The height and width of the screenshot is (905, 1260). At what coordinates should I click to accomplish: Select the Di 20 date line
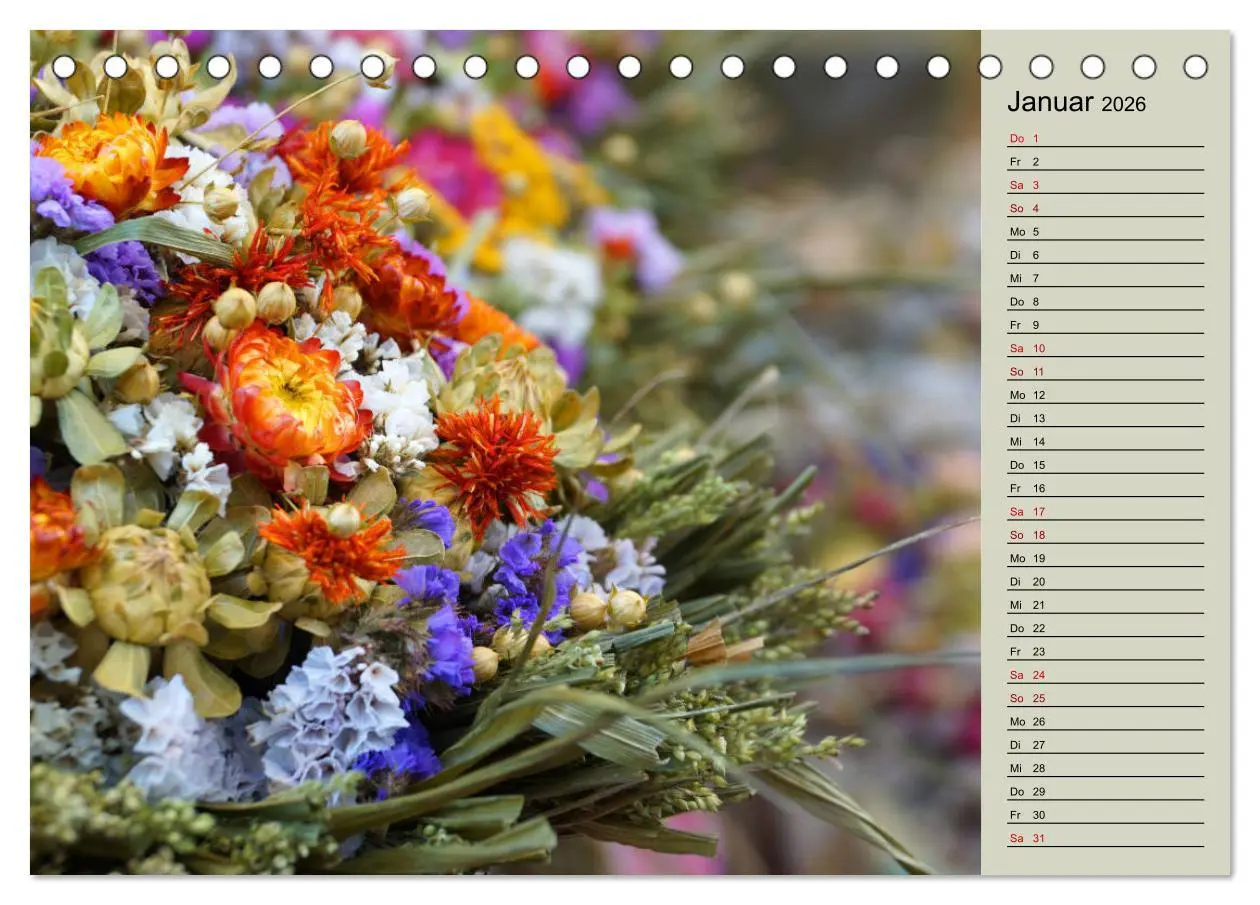tap(1105, 582)
